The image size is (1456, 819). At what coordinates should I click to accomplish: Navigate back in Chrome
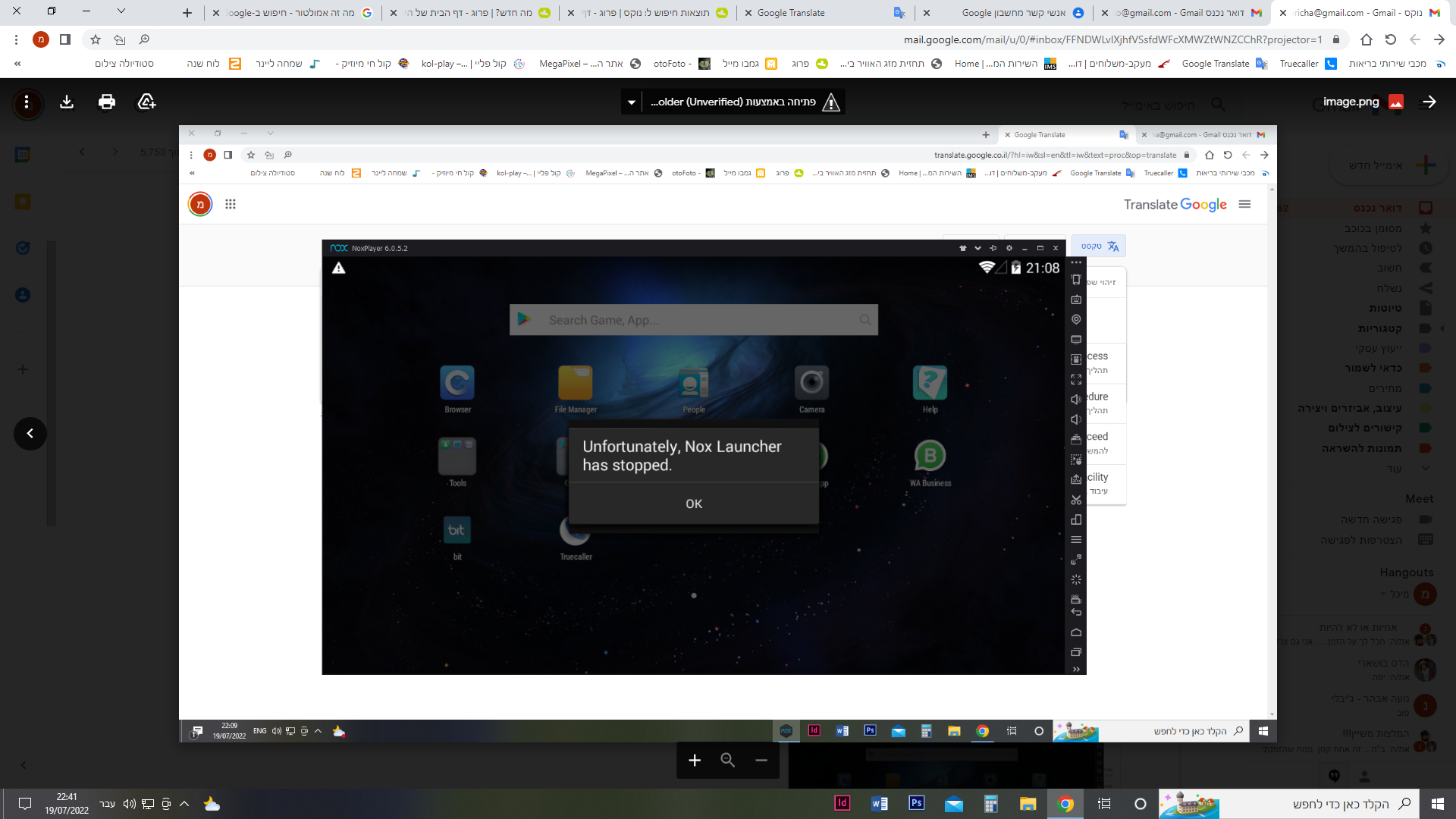[1415, 39]
